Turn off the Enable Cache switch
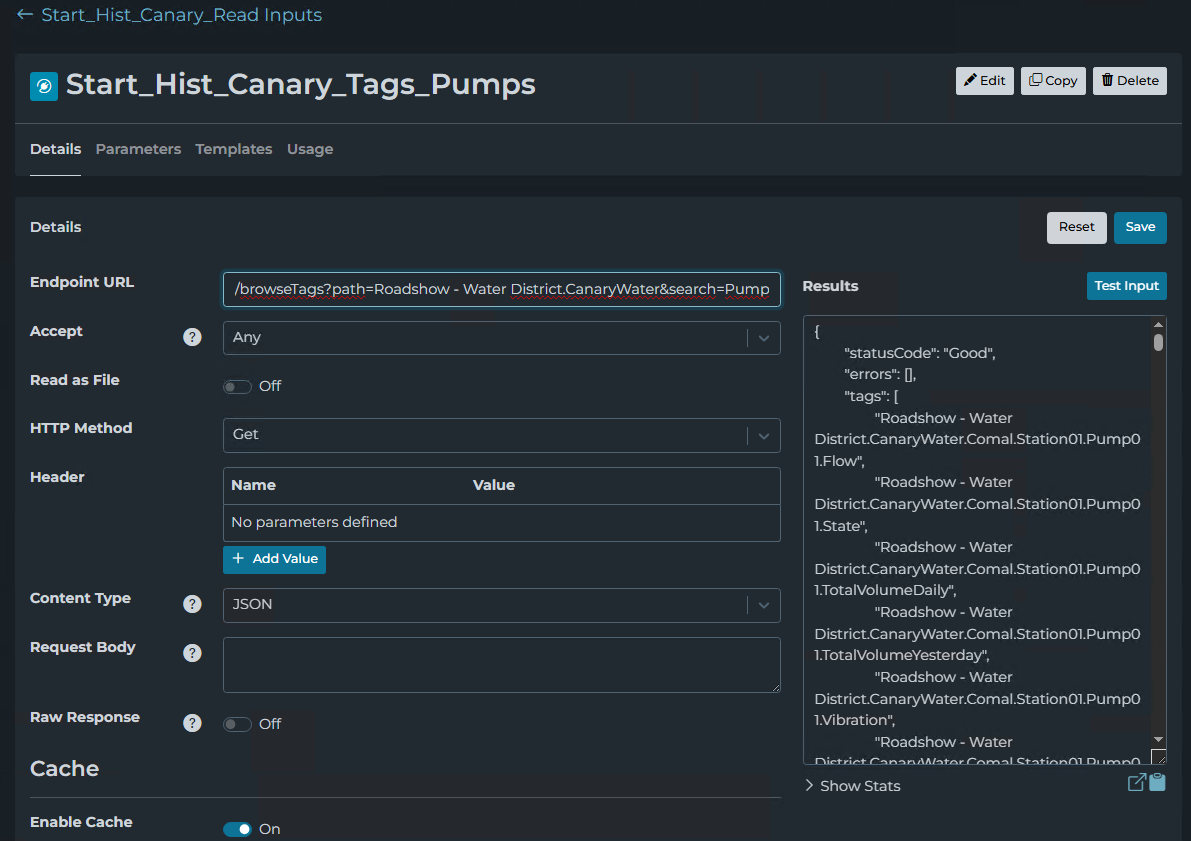Viewport: 1191px width, 841px height. coord(238,829)
